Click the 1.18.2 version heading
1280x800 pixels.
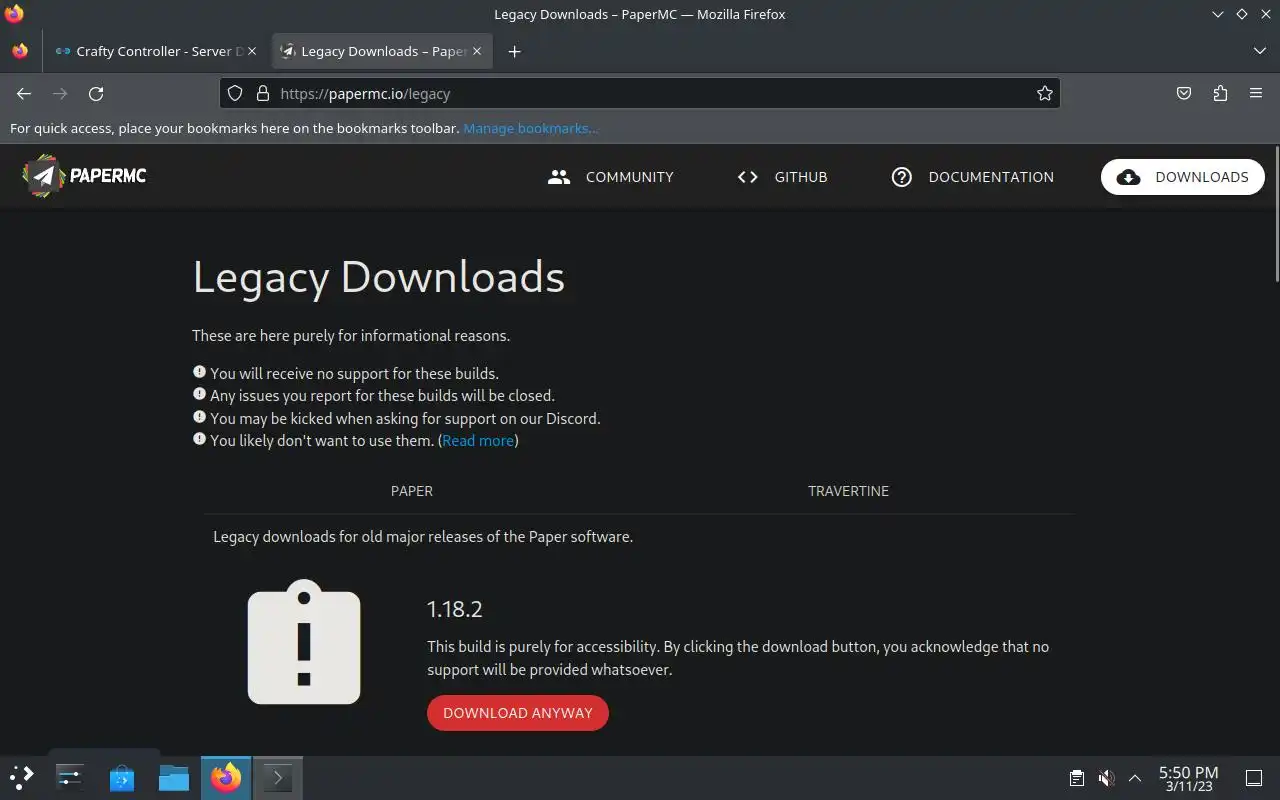(x=455, y=609)
